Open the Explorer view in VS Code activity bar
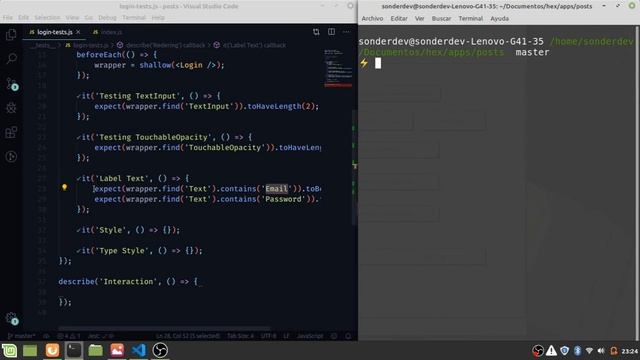The width and height of the screenshot is (640, 360). pyautogui.click(x=11, y=35)
